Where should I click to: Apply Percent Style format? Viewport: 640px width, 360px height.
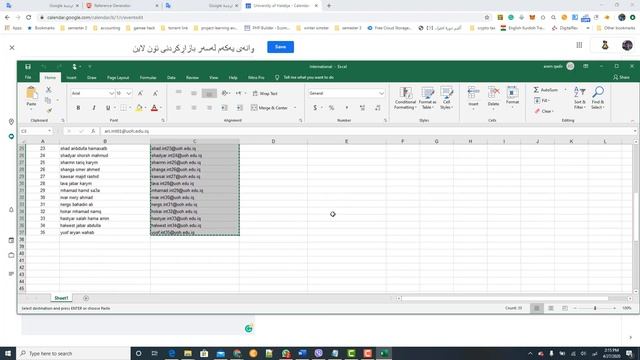[x=331, y=108]
